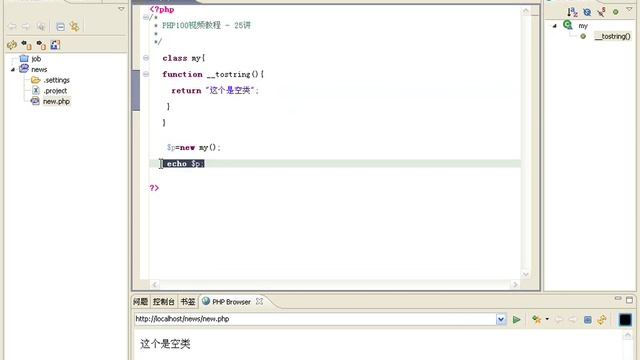Click the browser's back navigation arrow

[558, 320]
